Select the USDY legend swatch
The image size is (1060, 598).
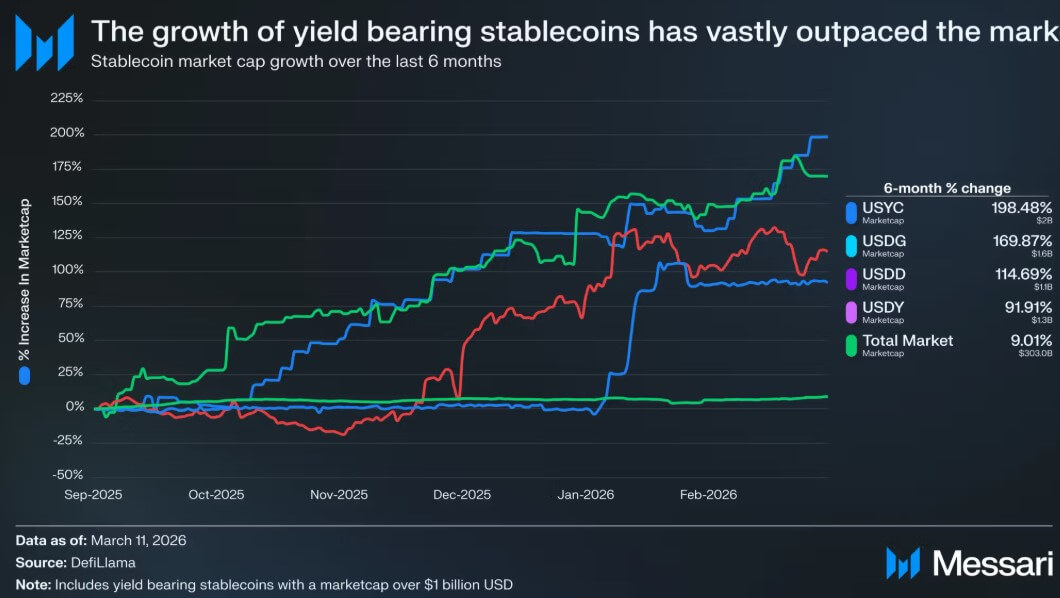(x=851, y=313)
